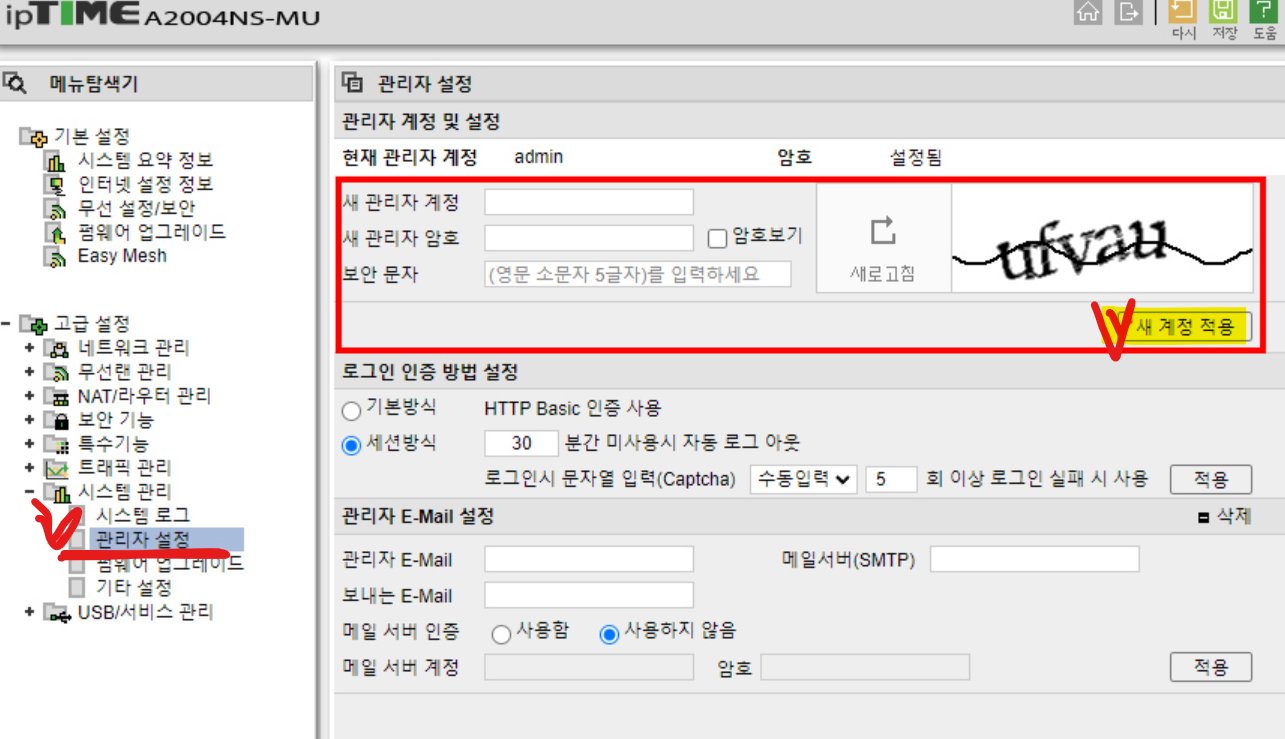Click the icon beside 관리자 설정 page title
Screen dimensions: 1285x739
[352, 84]
